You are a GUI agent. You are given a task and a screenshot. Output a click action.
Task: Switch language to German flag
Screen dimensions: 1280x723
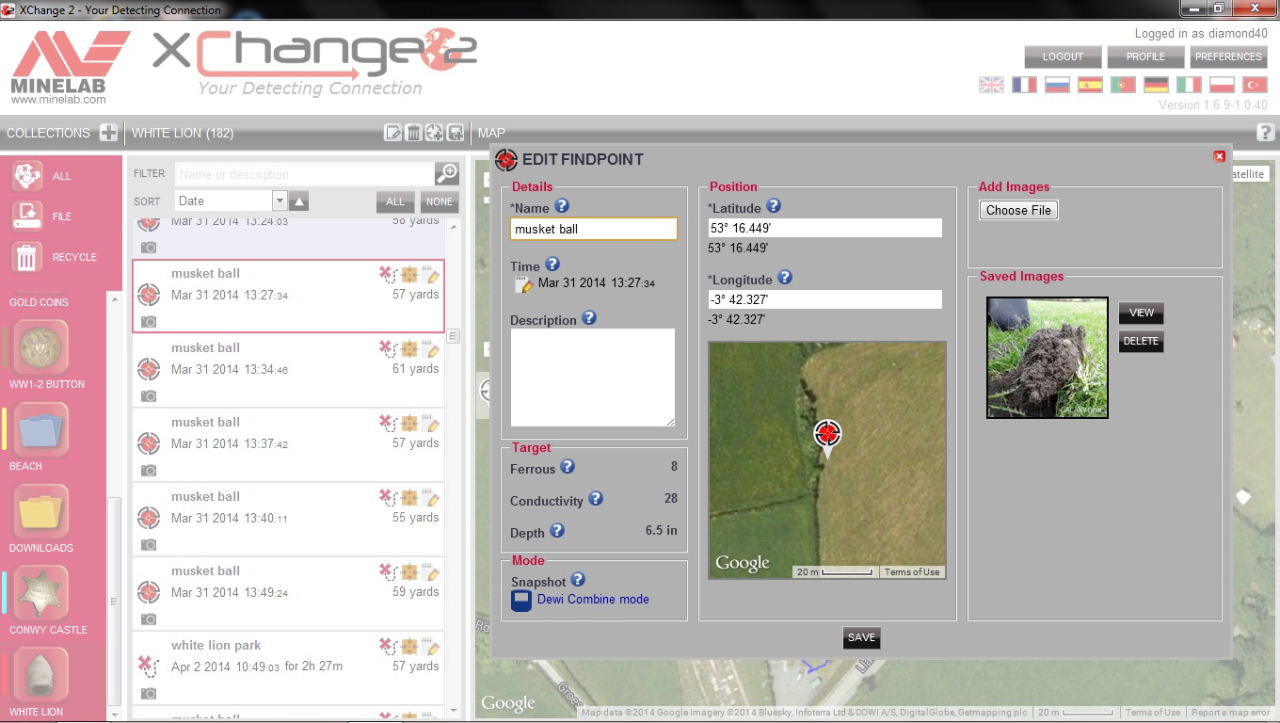pos(1156,85)
